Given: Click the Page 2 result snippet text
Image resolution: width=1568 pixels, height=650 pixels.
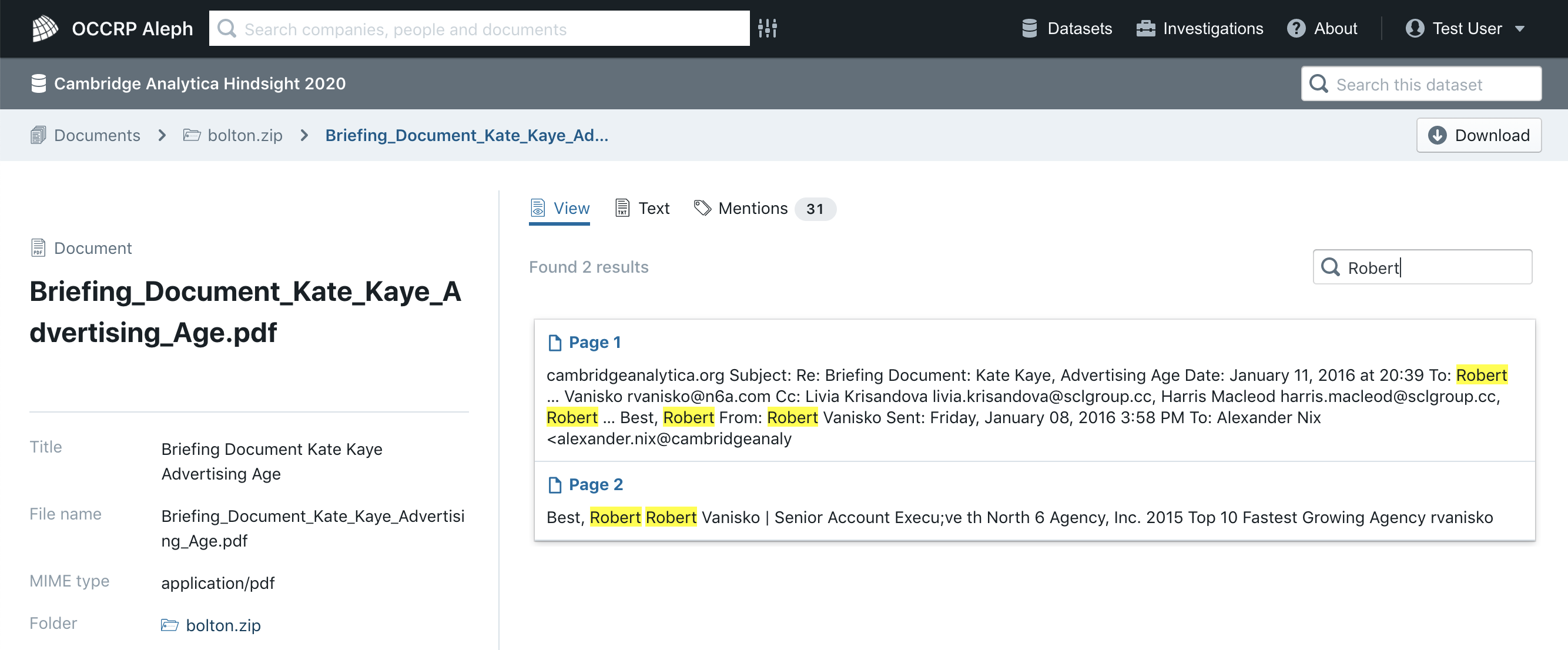Looking at the screenshot, I should coord(1020,517).
